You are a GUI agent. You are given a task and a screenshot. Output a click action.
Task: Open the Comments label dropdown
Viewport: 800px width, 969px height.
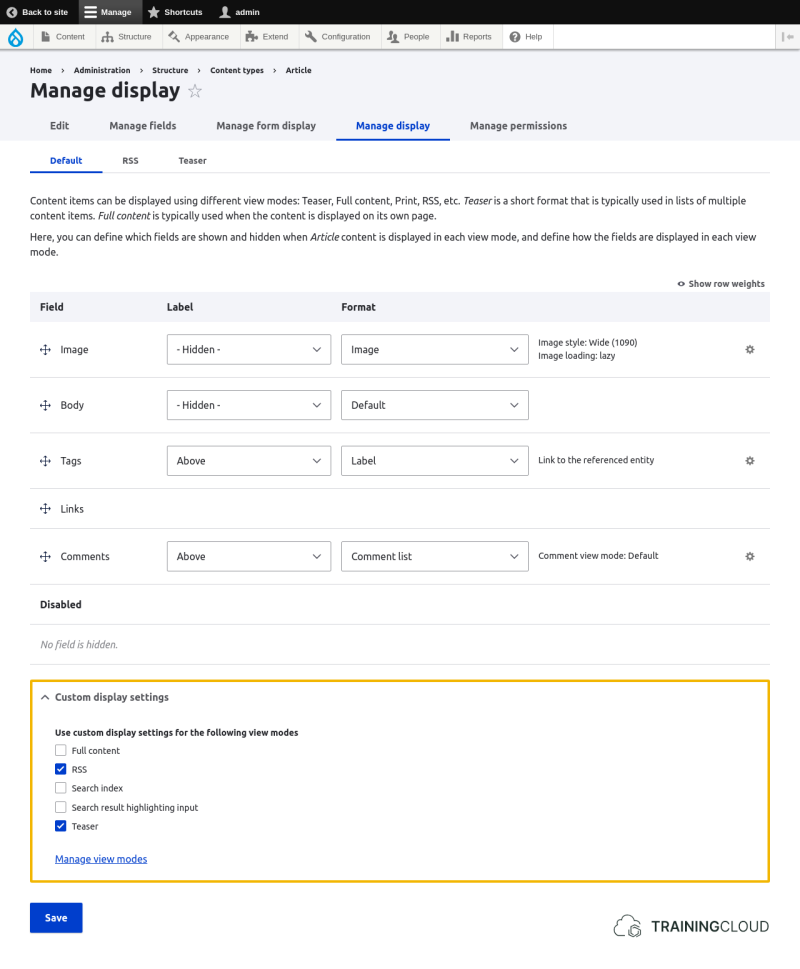(x=249, y=556)
